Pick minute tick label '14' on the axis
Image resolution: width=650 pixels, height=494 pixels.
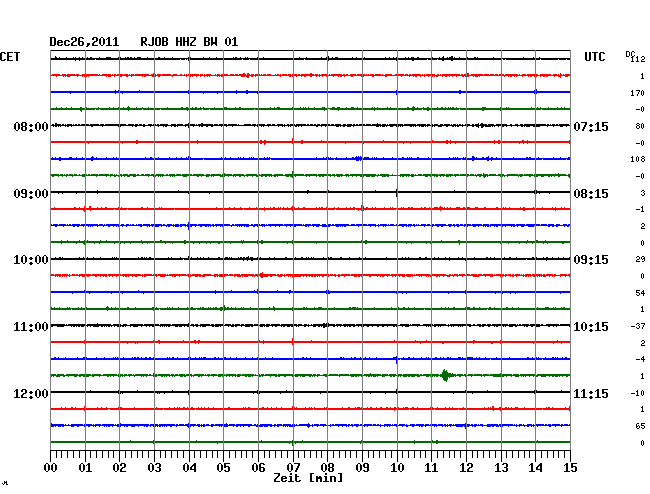pos(535,467)
